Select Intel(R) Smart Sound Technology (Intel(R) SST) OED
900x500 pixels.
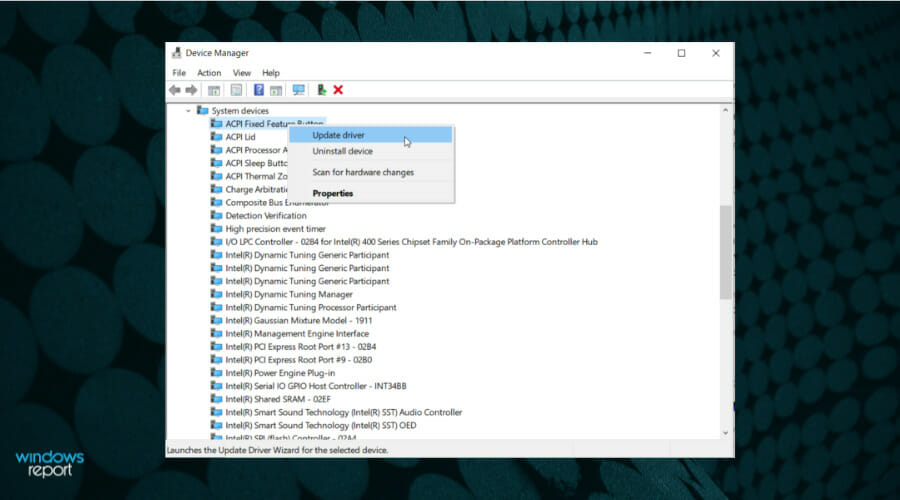(321, 425)
